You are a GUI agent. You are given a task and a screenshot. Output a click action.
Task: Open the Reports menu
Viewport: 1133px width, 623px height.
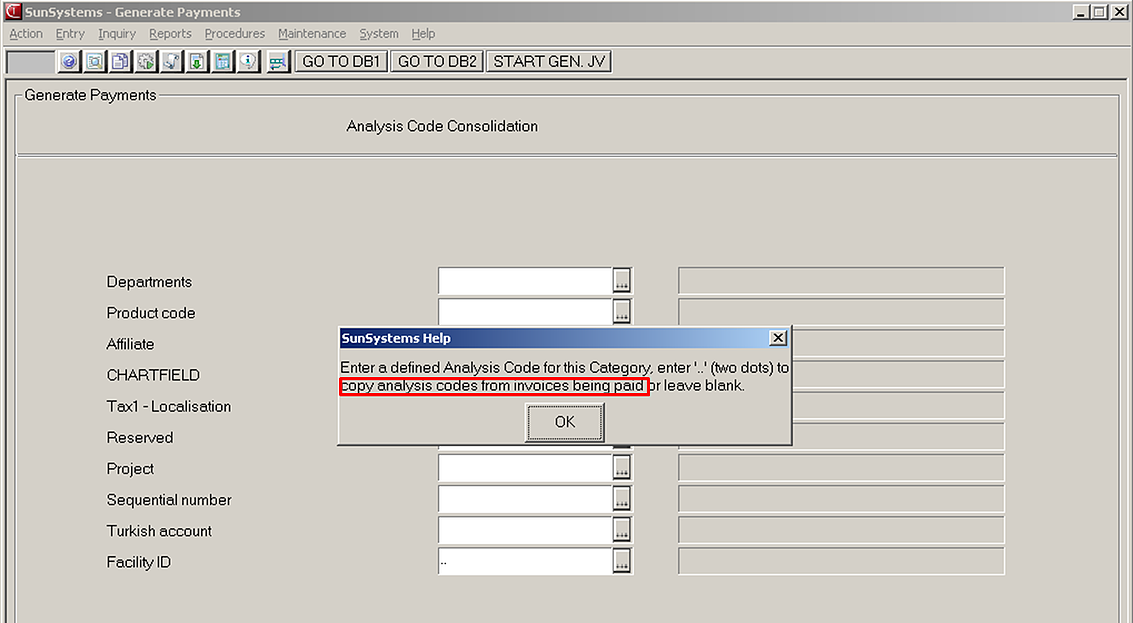pyautogui.click(x=171, y=34)
